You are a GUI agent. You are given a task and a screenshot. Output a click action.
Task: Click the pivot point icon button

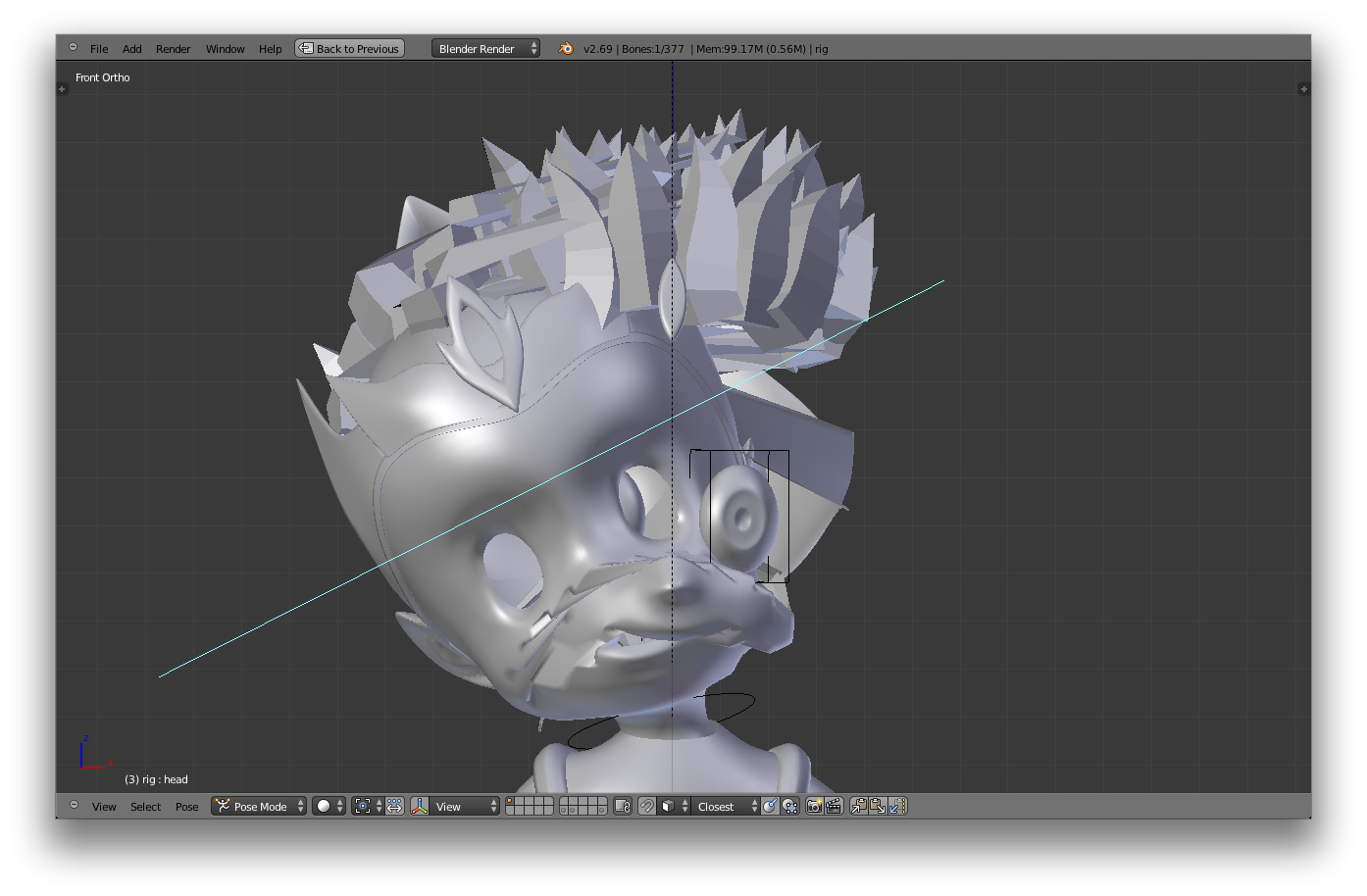pyautogui.click(x=363, y=806)
